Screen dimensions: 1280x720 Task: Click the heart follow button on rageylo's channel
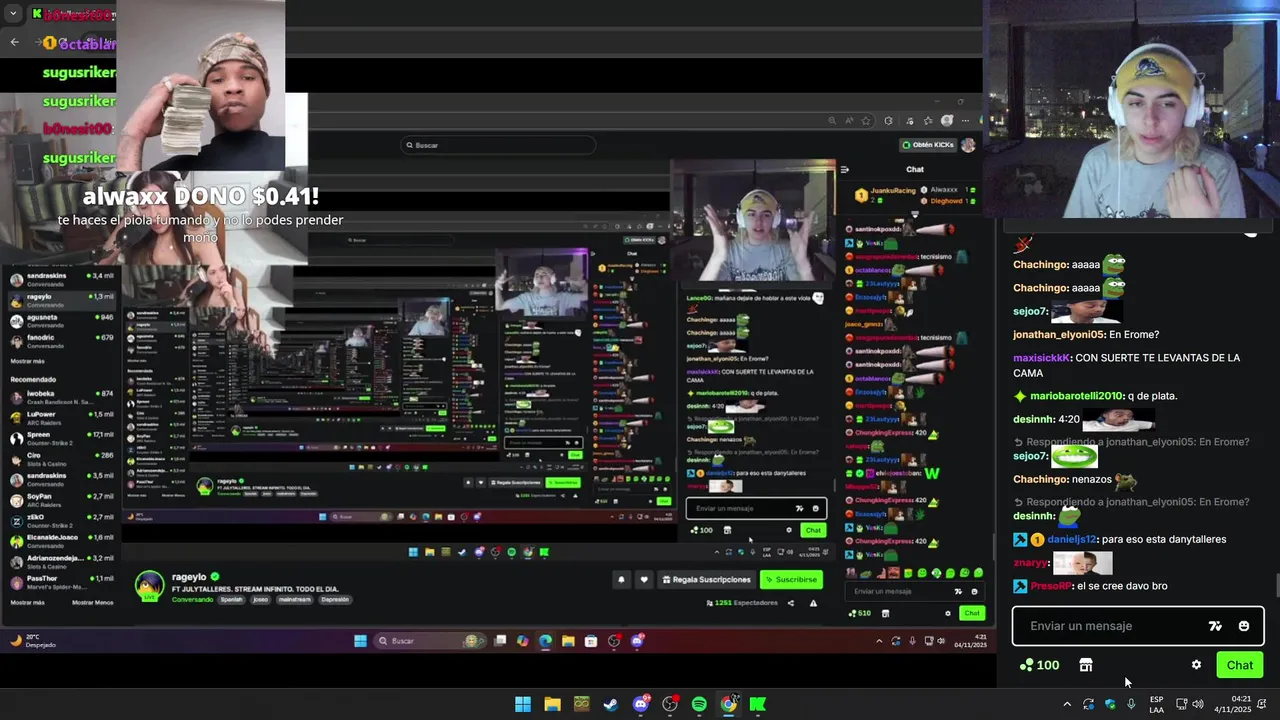(643, 579)
